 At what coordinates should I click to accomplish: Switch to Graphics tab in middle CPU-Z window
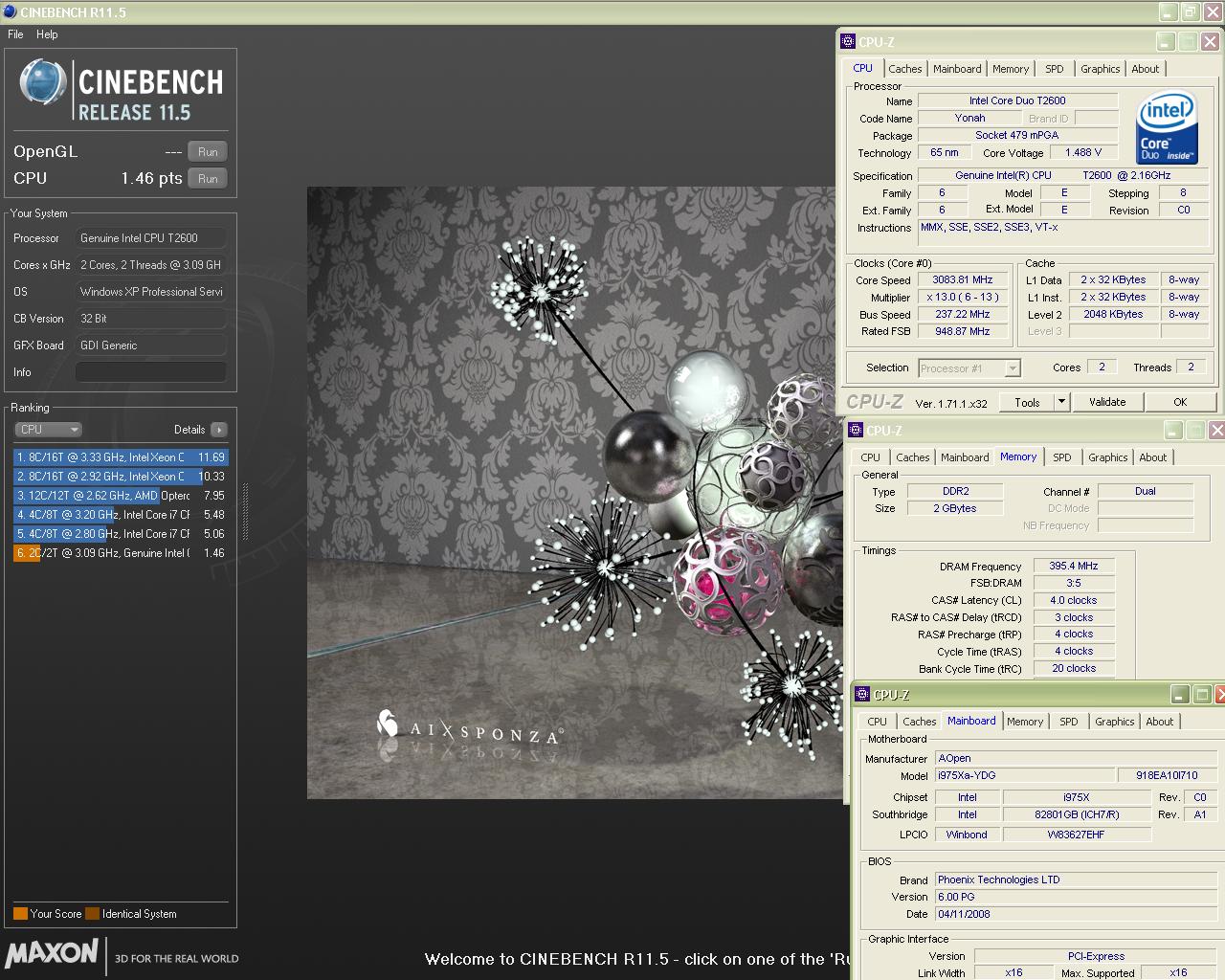tap(1108, 457)
